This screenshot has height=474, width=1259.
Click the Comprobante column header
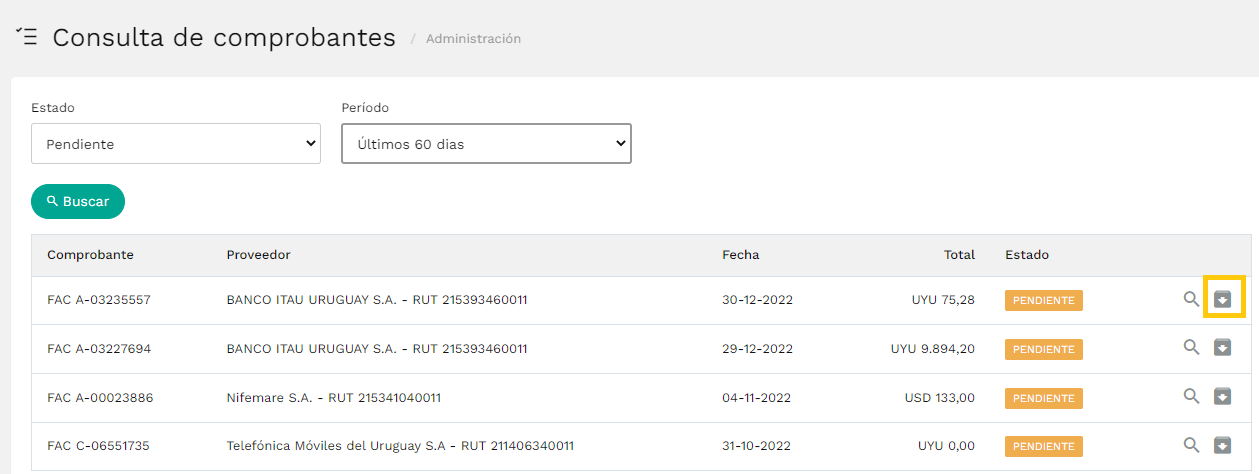point(90,255)
